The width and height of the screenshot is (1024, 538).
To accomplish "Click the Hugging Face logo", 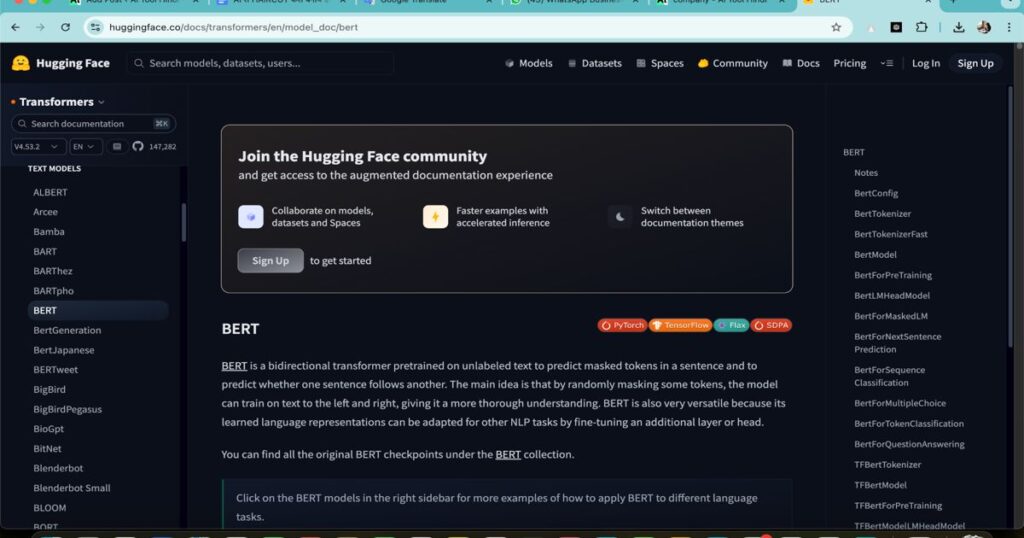I will [x=60, y=63].
